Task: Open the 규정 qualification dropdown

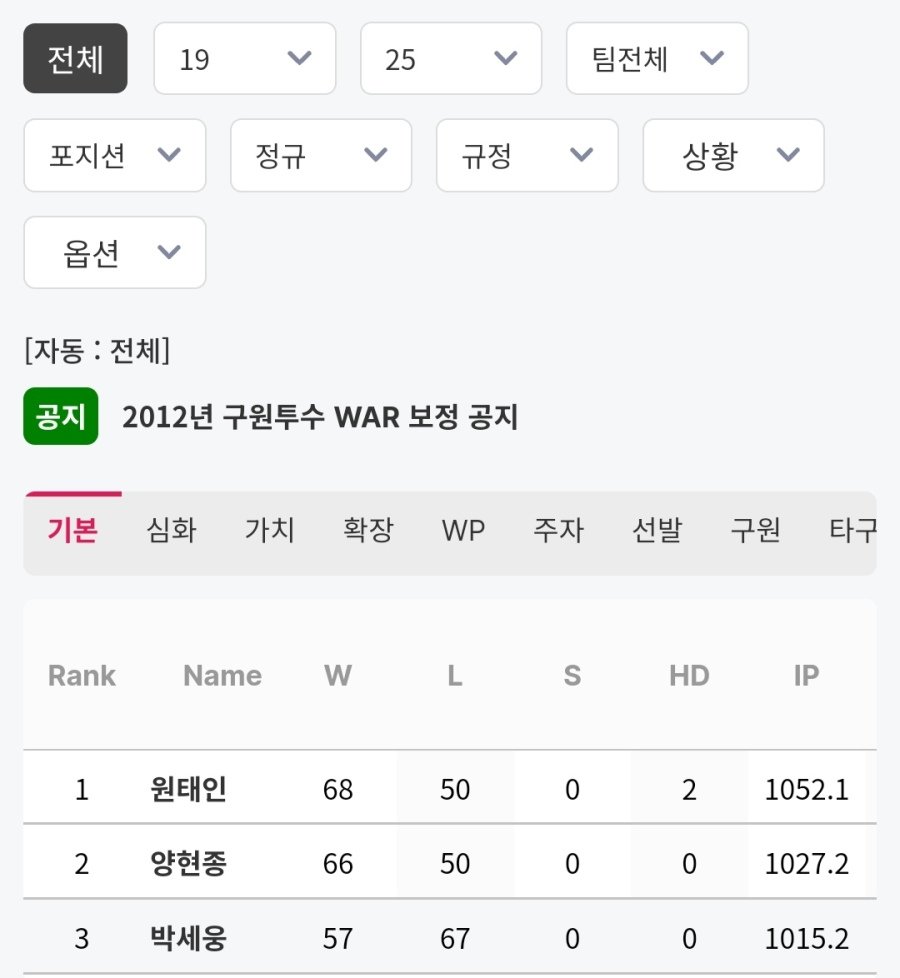Action: click(x=526, y=156)
